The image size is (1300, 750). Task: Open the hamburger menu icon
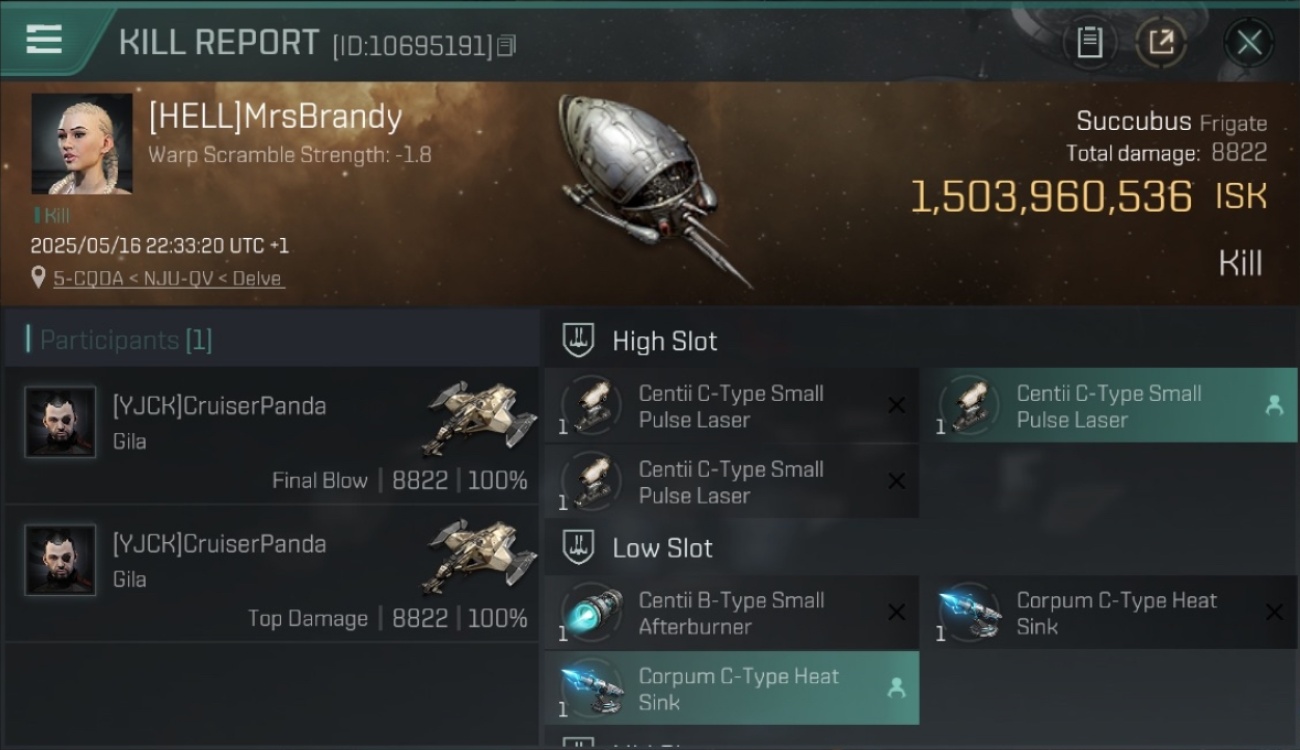(x=44, y=40)
